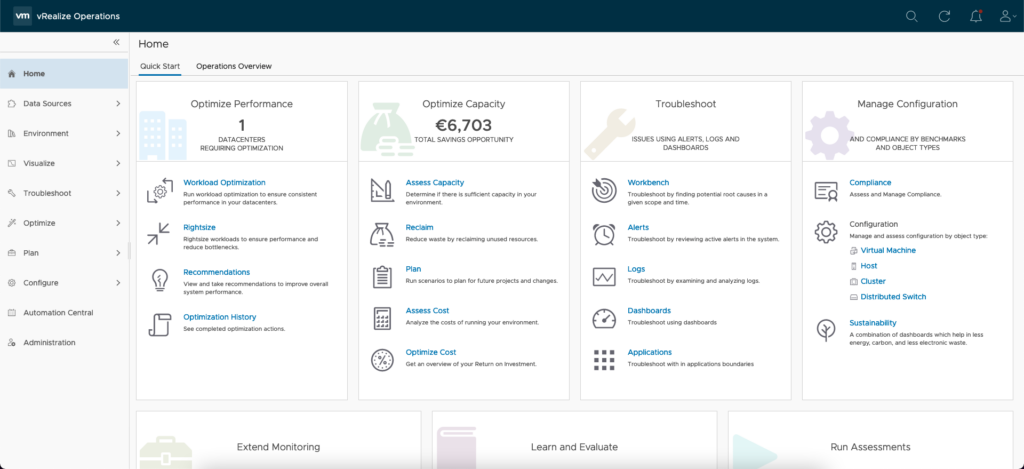The width and height of the screenshot is (1024, 469).
Task: Open the Rightsize link
Action: pos(199,227)
